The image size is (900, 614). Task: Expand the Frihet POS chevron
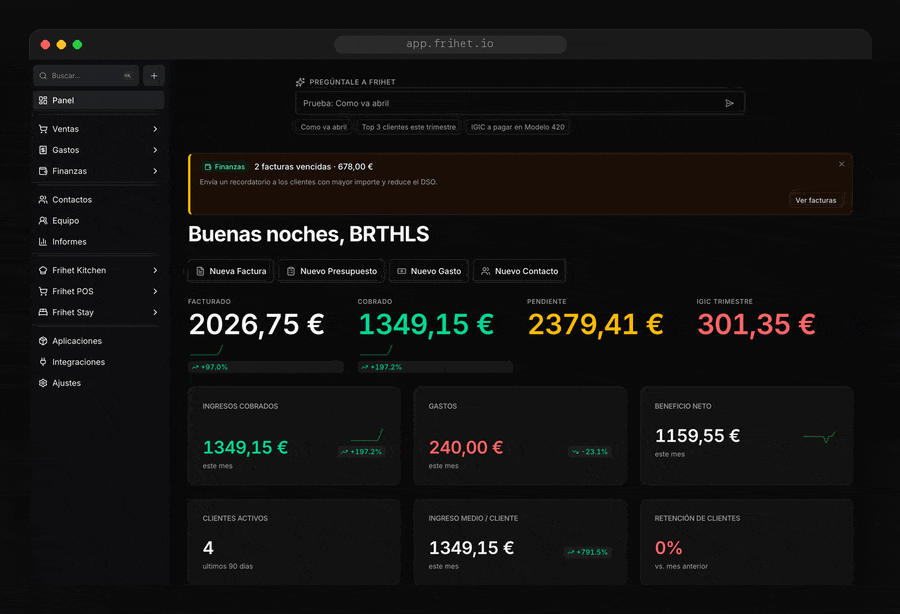[155, 292]
